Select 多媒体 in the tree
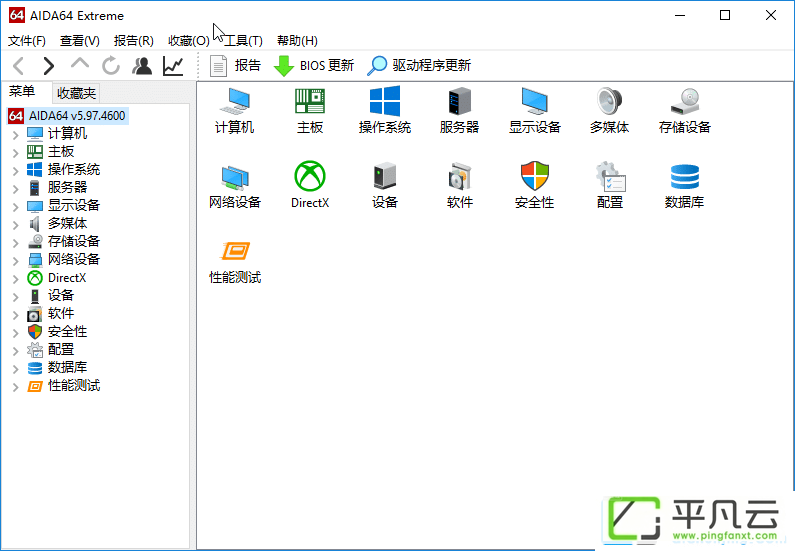795x551 pixels. (67, 224)
